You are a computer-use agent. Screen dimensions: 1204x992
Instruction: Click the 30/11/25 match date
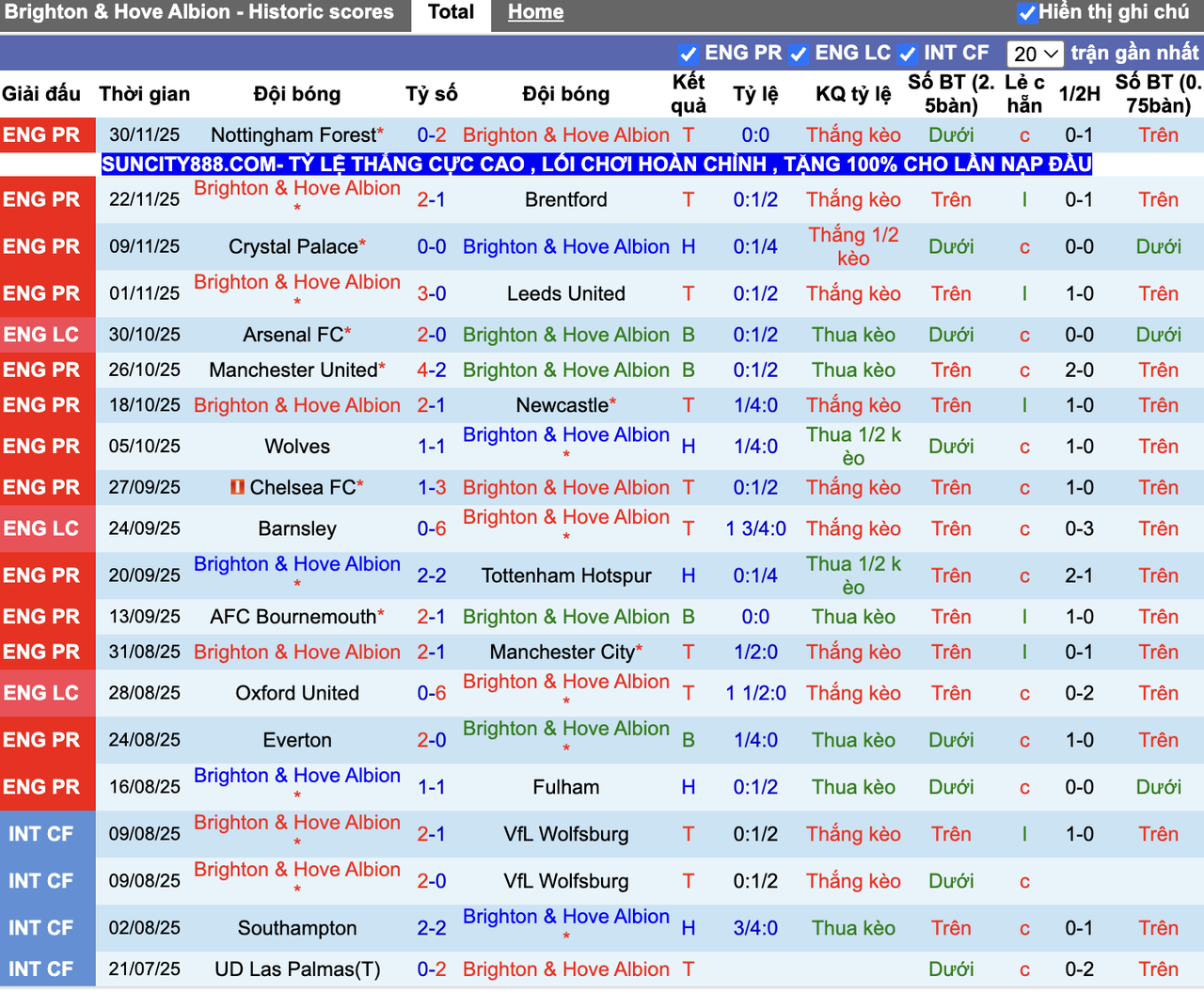144,135
